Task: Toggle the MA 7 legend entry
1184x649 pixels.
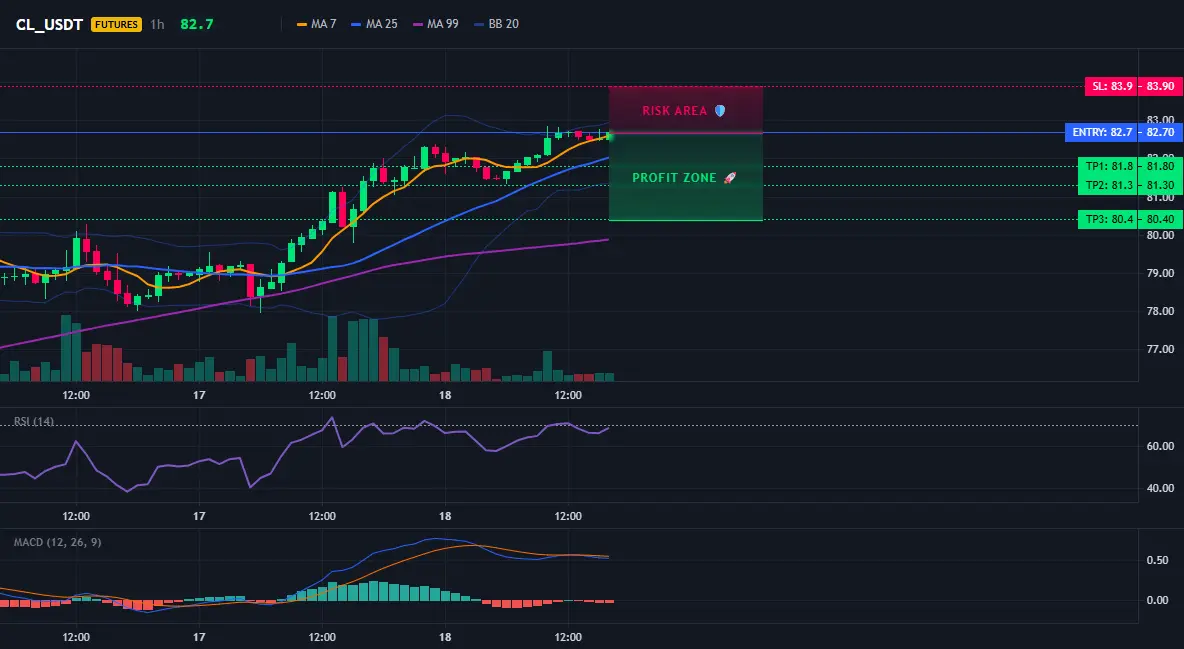Action: point(316,24)
